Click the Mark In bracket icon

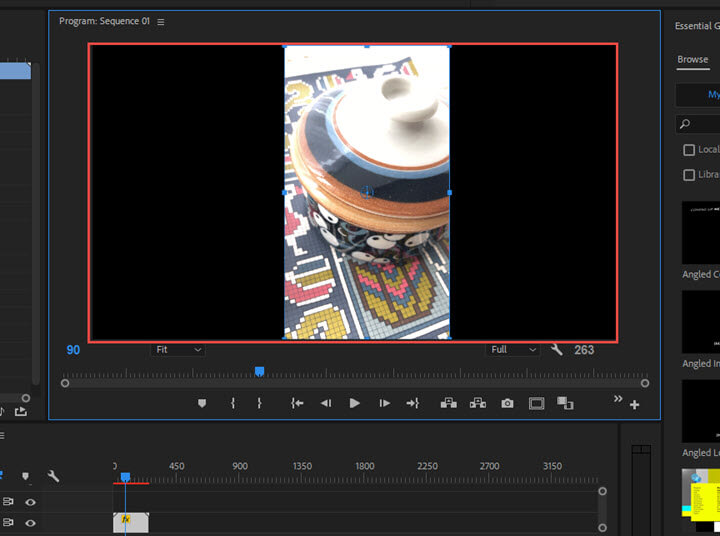pyautogui.click(x=233, y=403)
